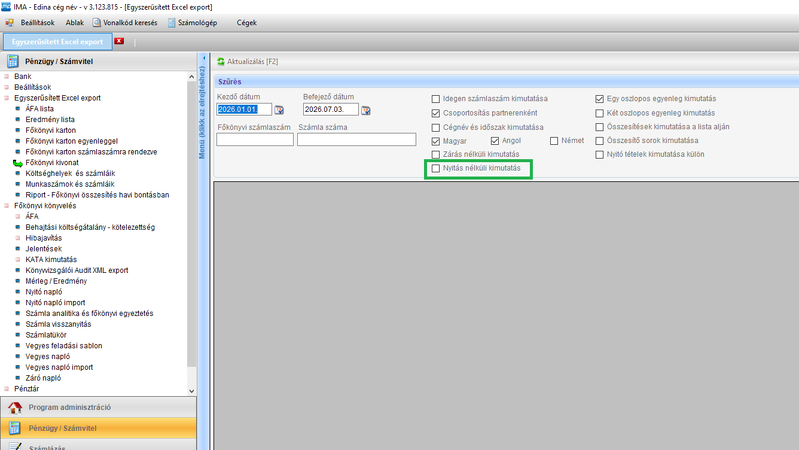799x450 pixels.
Task: Open the Beállítások menu
Action: [37, 23]
